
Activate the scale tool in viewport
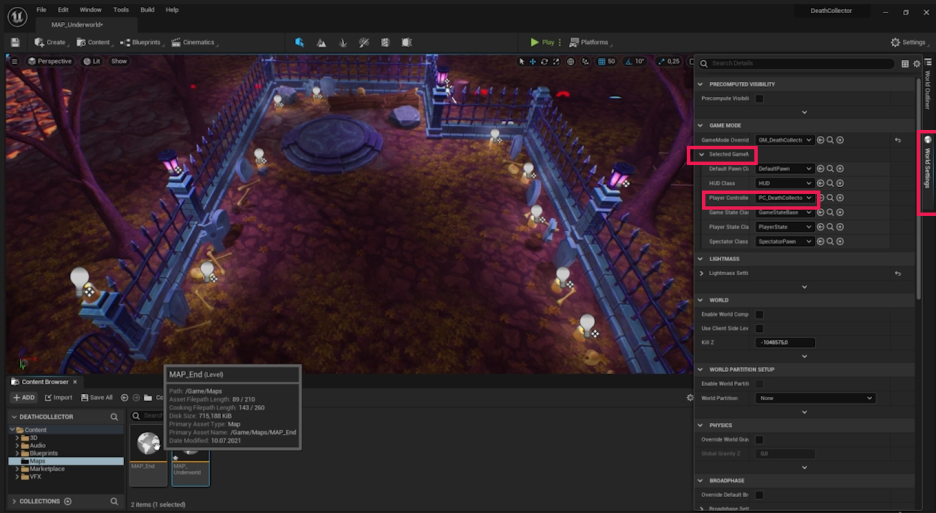pyautogui.click(x=556, y=62)
